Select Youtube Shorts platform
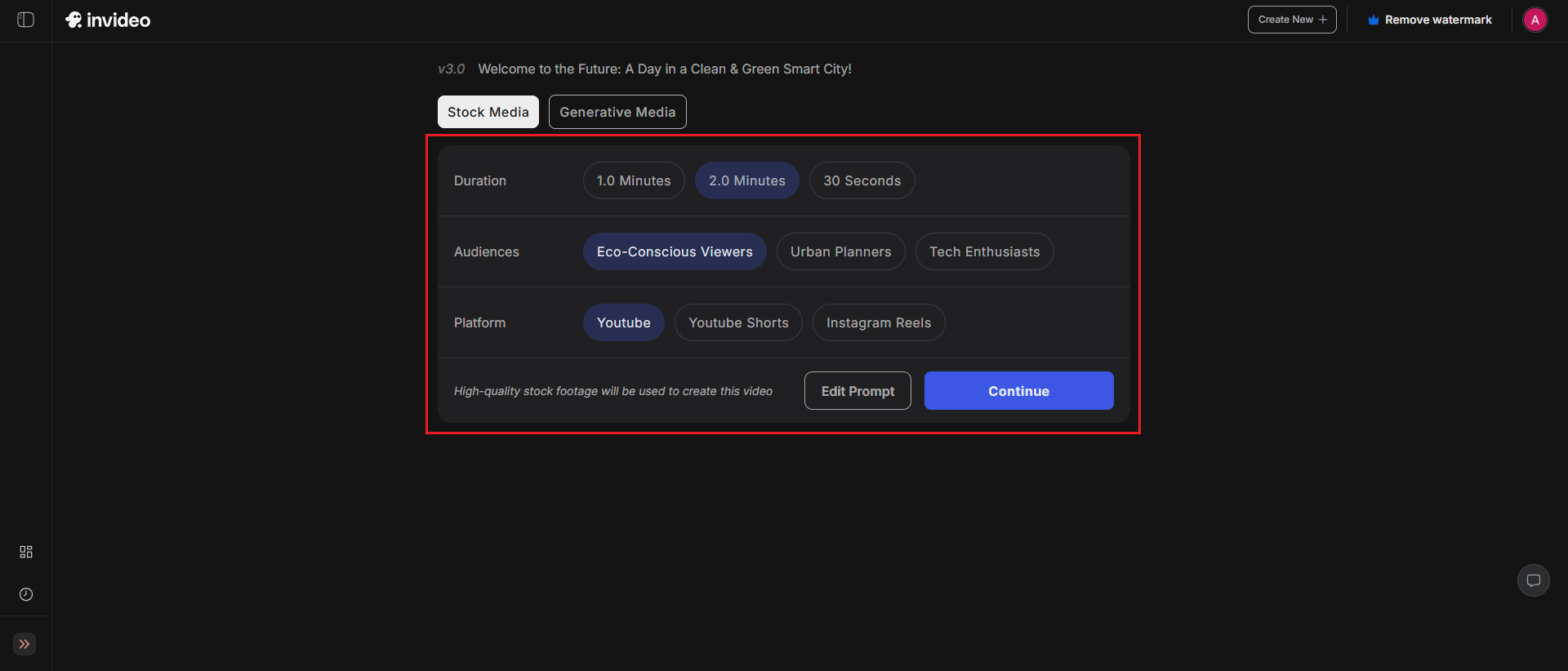This screenshot has width=1568, height=671. point(738,322)
